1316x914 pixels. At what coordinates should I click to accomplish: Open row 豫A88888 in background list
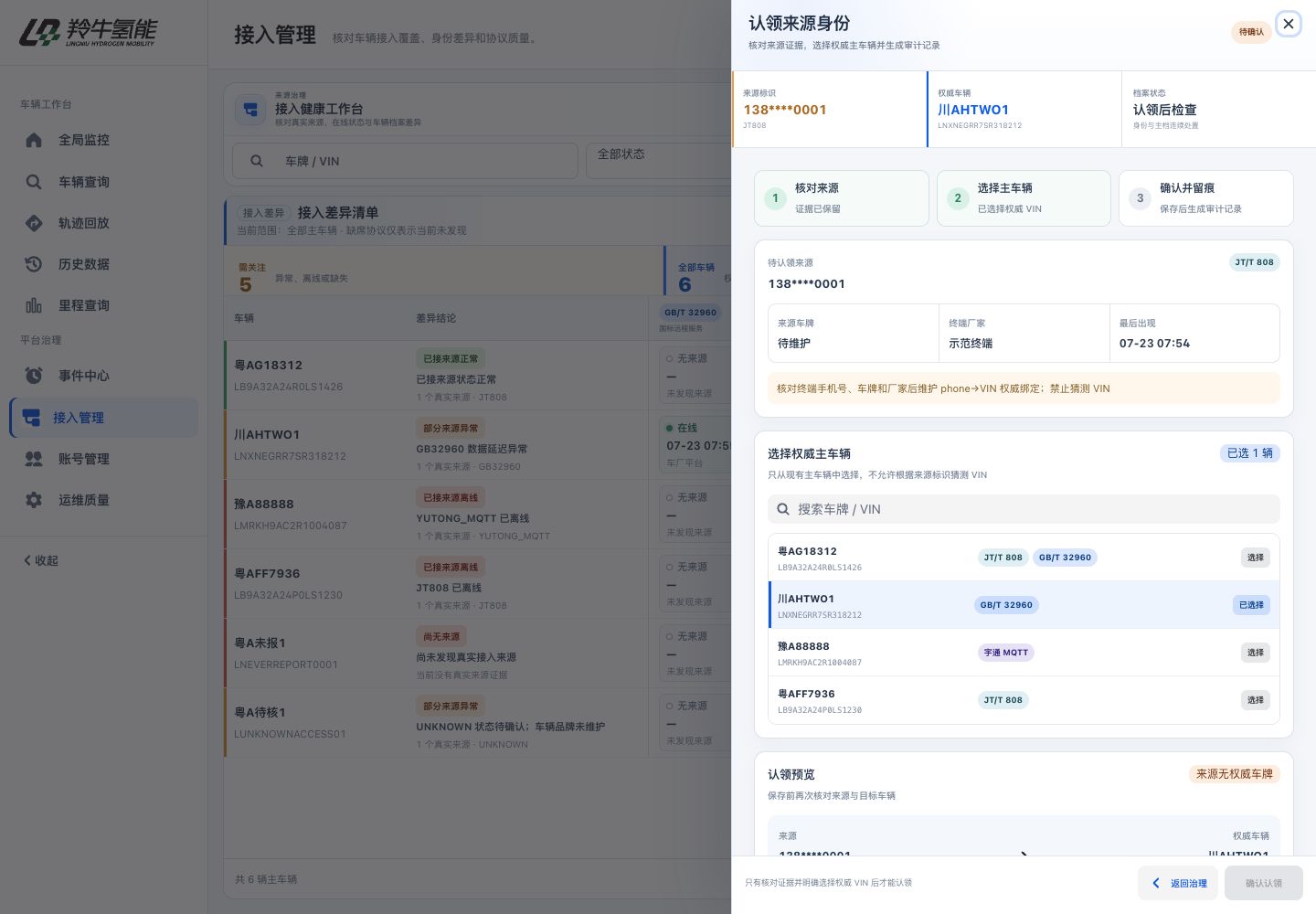pos(477,515)
